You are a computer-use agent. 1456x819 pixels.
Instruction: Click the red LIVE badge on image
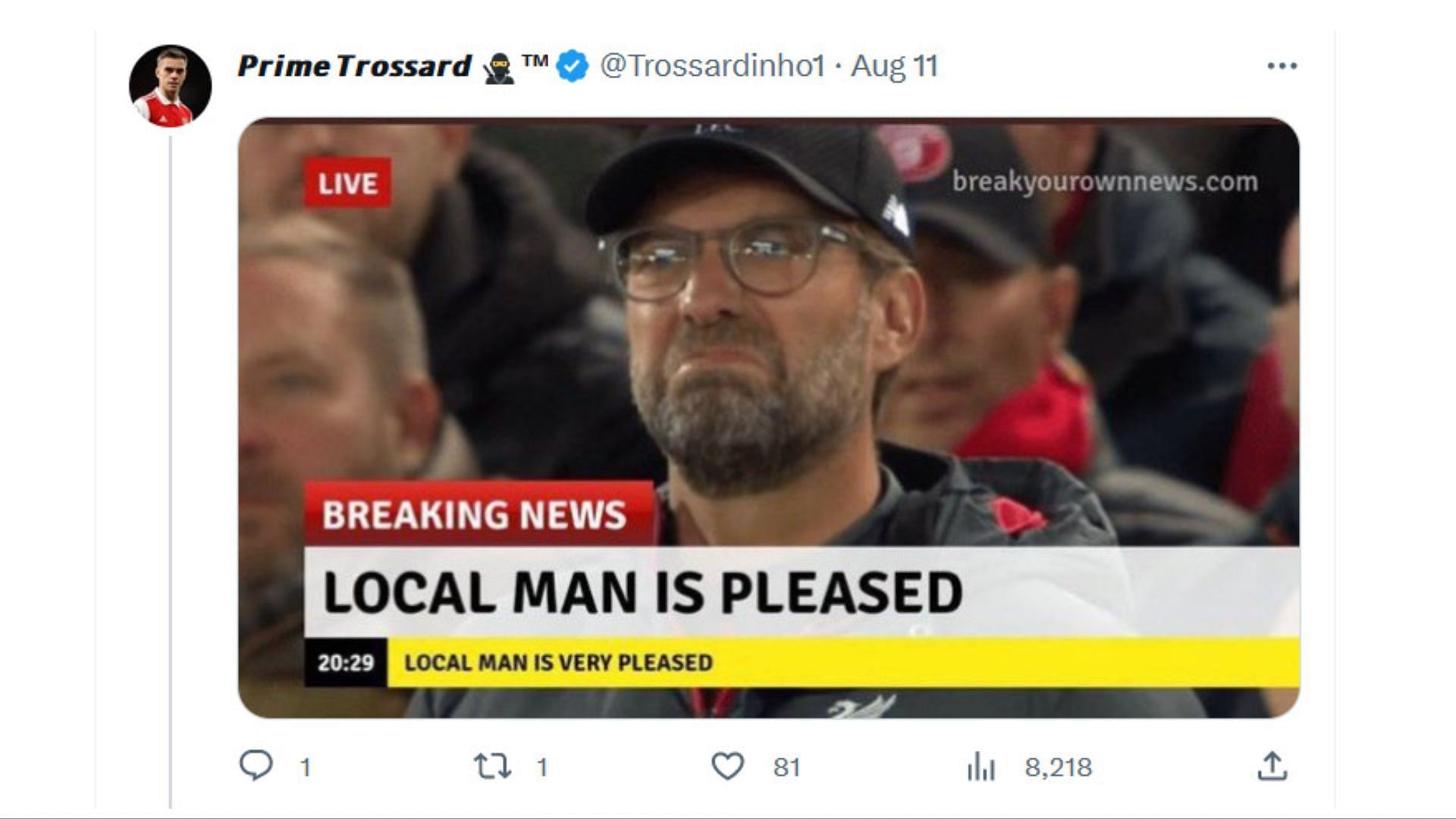347,183
